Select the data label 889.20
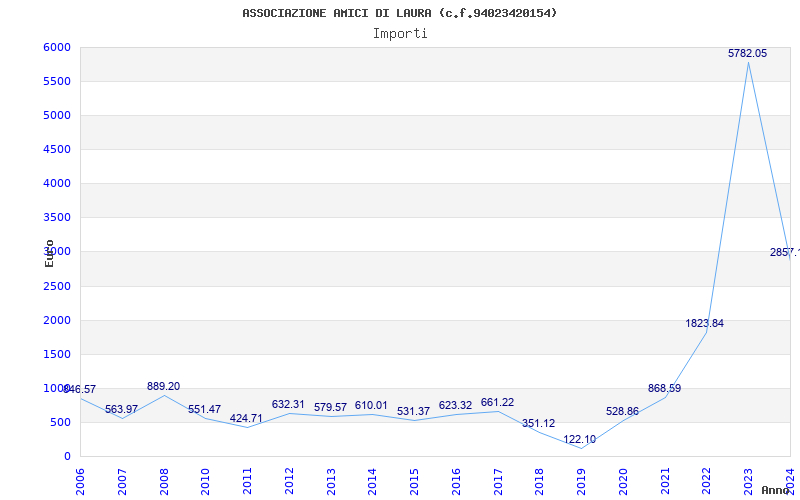Screen dimensions: 800x500 click(164, 387)
